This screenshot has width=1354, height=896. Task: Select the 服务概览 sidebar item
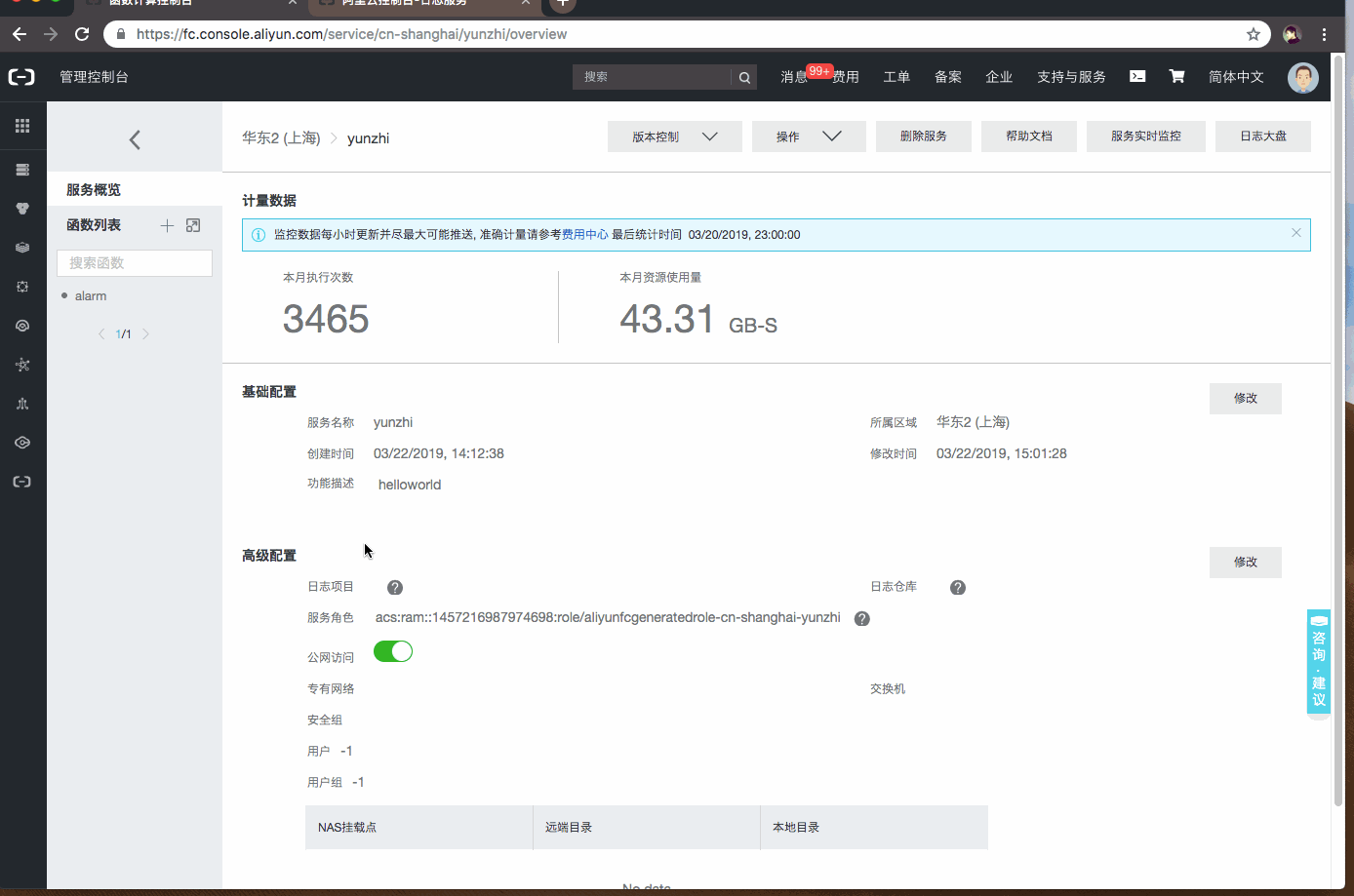point(135,189)
